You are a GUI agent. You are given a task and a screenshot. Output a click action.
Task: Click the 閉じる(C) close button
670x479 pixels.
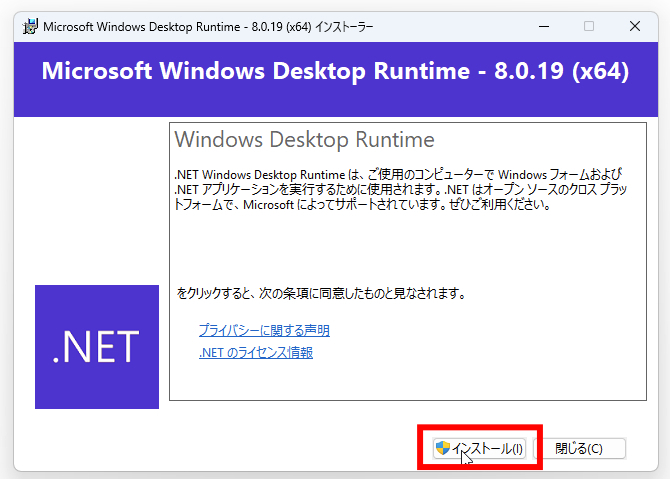[579, 448]
